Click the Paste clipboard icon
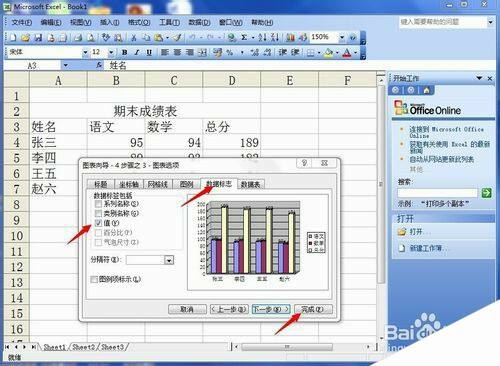Screen dimensions: 500x366 point(159,38)
